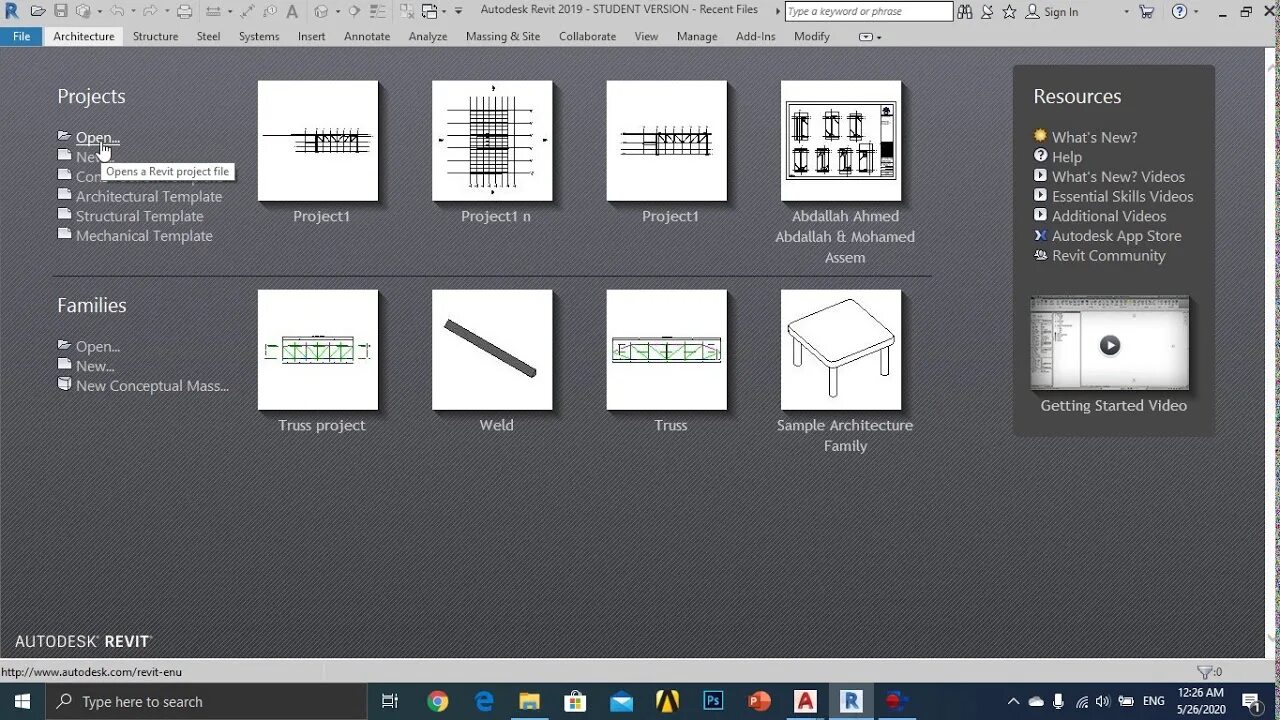The image size is (1280, 720).
Task: Click the Revit 'R' application logo
Action: tap(12, 11)
